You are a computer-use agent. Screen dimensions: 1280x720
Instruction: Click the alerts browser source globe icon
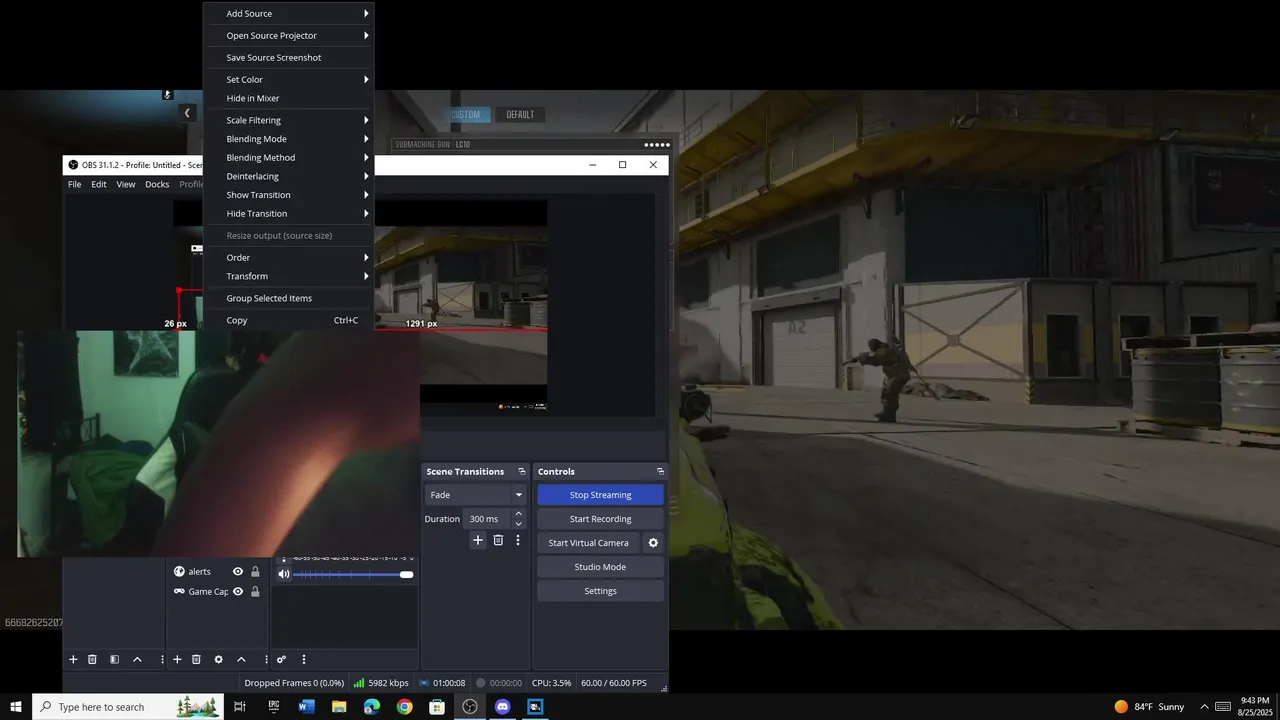[179, 571]
